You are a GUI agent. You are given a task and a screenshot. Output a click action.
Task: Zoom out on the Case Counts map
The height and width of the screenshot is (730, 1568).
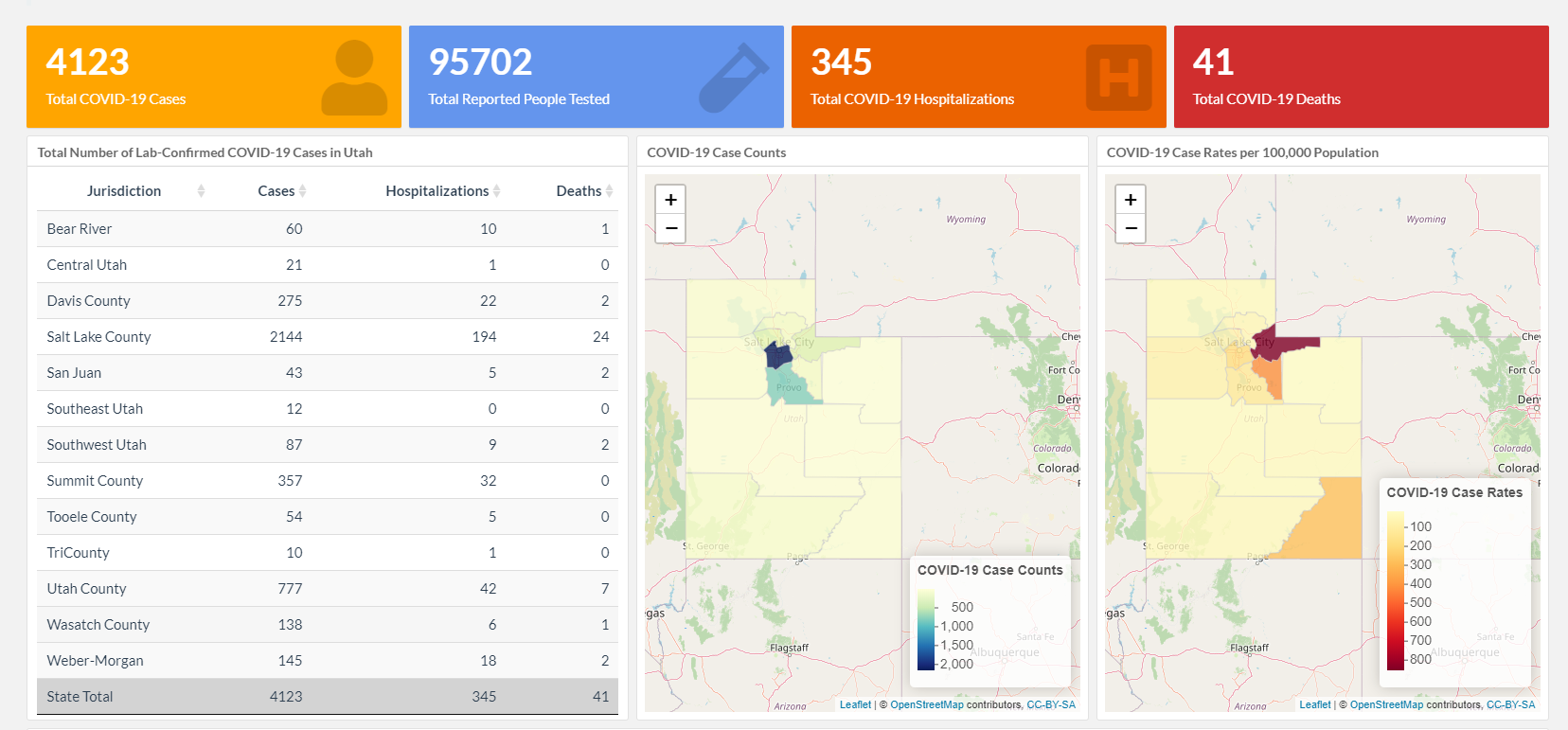(x=670, y=228)
